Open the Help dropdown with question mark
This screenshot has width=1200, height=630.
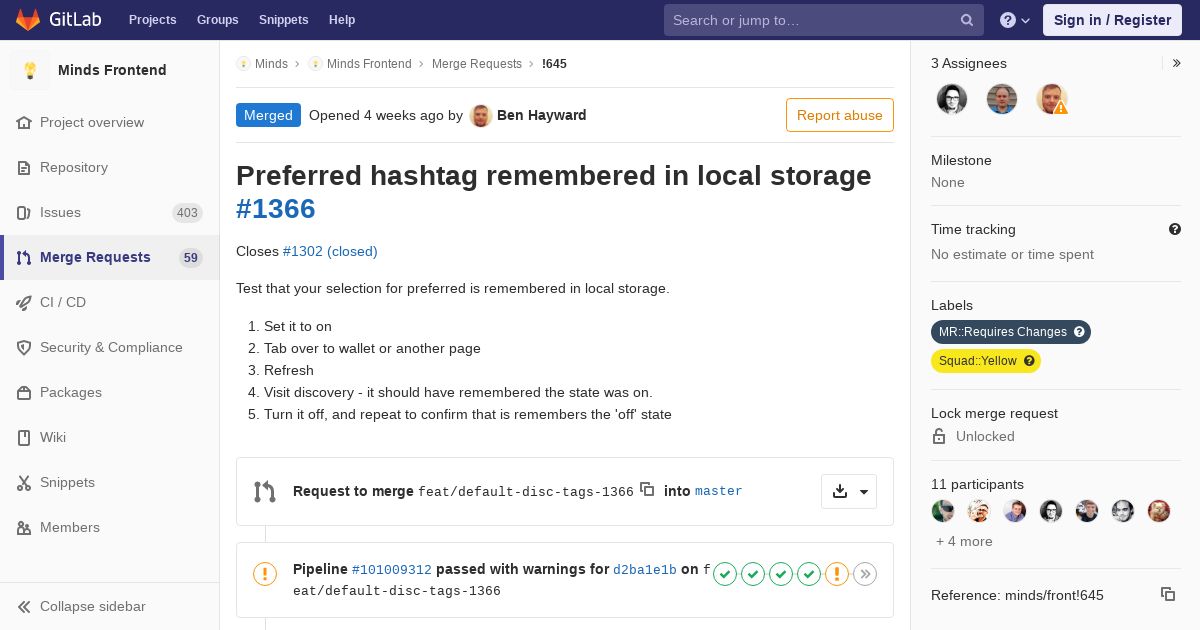point(1015,20)
